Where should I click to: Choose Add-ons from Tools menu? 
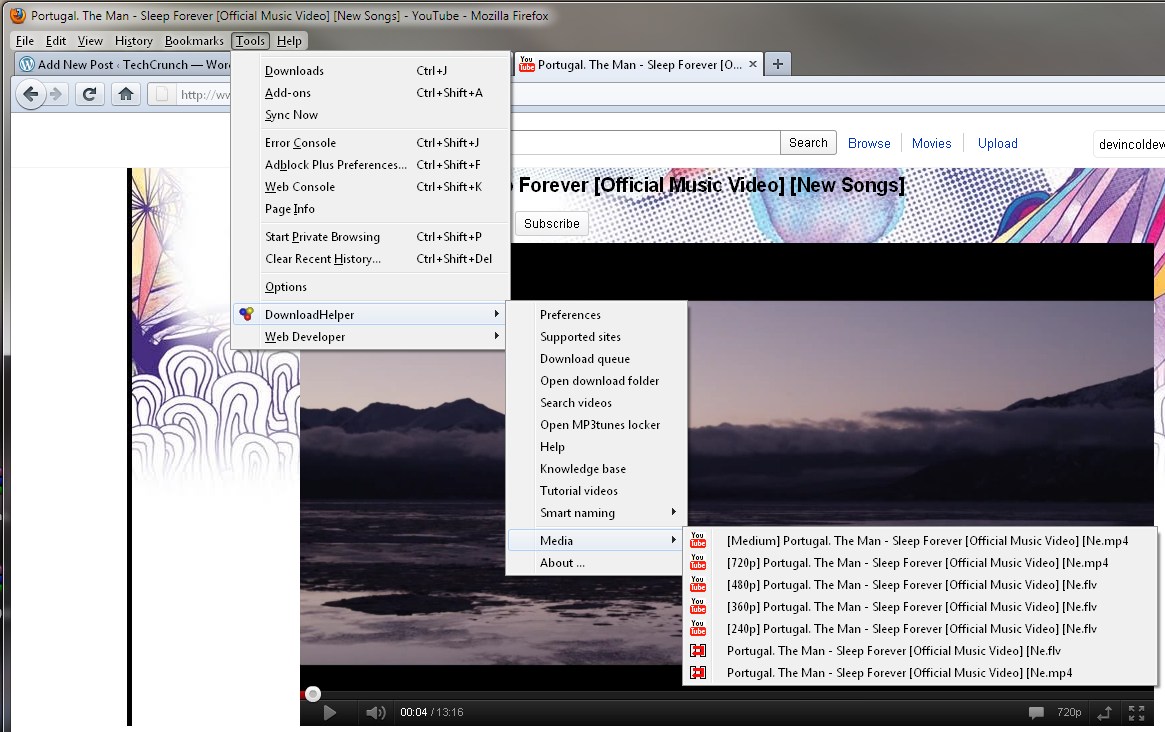(369, 93)
